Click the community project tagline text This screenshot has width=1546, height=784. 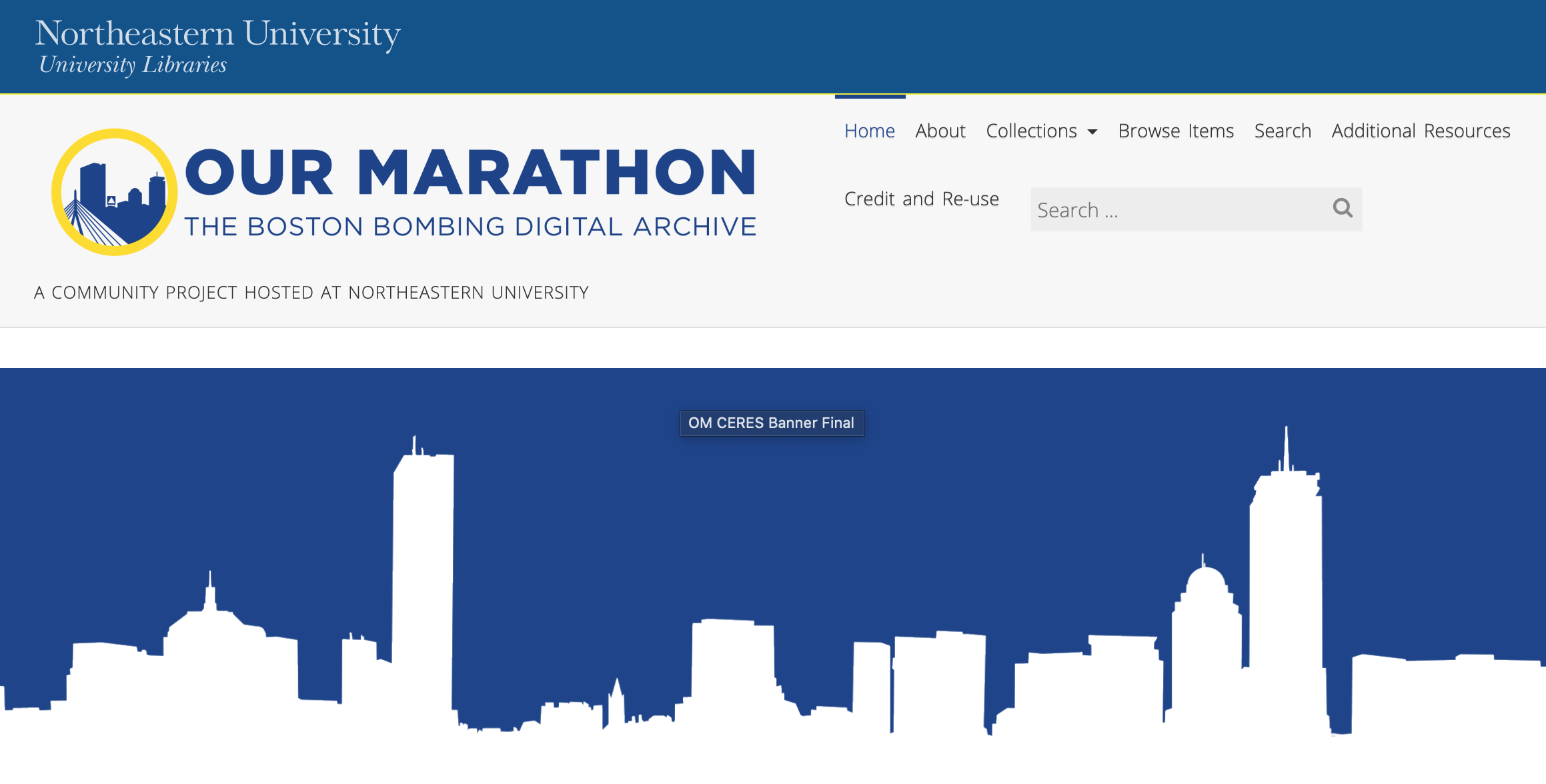point(311,293)
